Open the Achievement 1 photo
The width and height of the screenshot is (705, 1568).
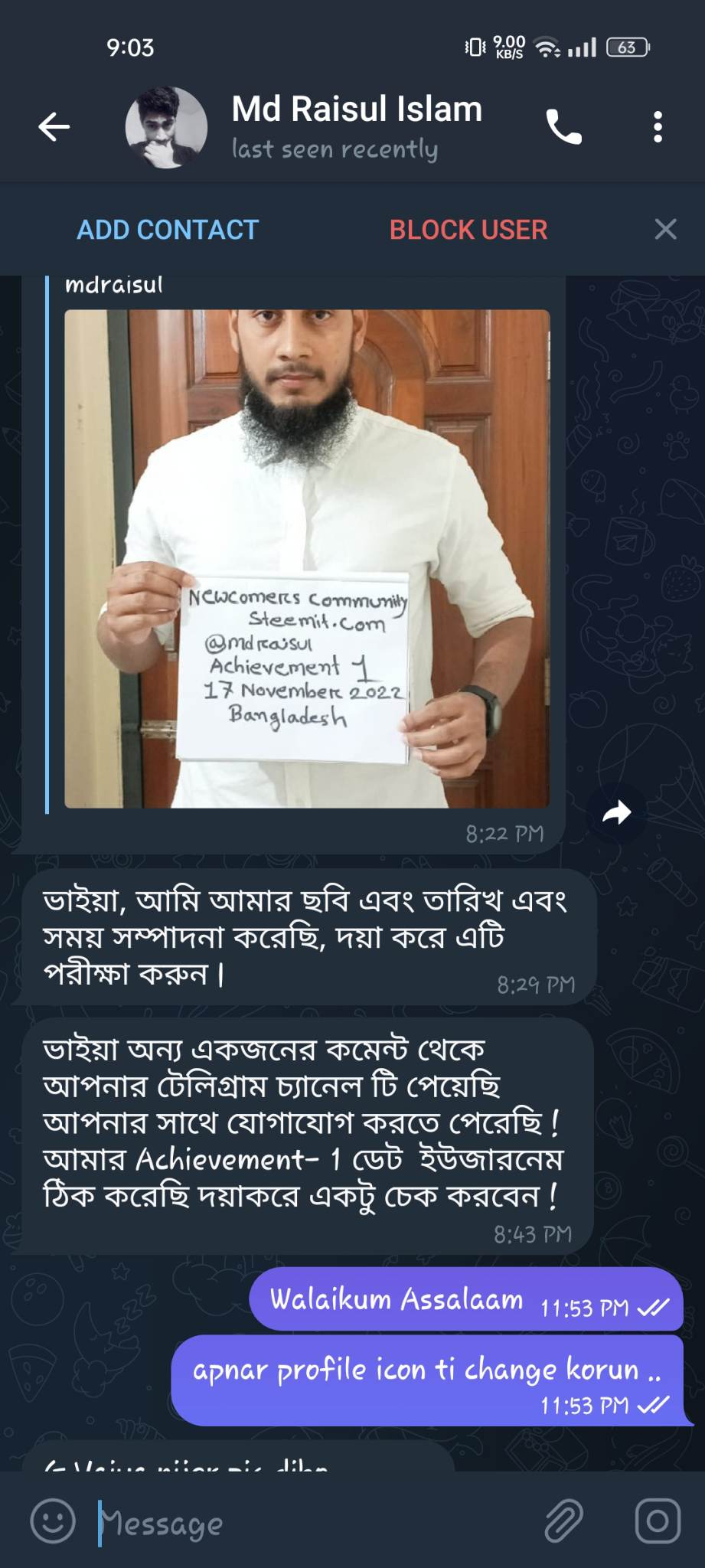[307, 558]
